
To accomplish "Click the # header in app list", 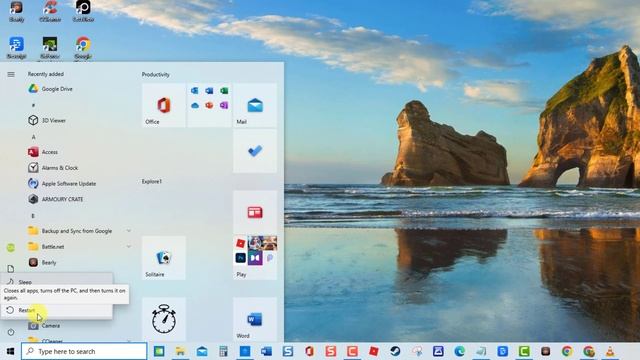I will point(33,105).
